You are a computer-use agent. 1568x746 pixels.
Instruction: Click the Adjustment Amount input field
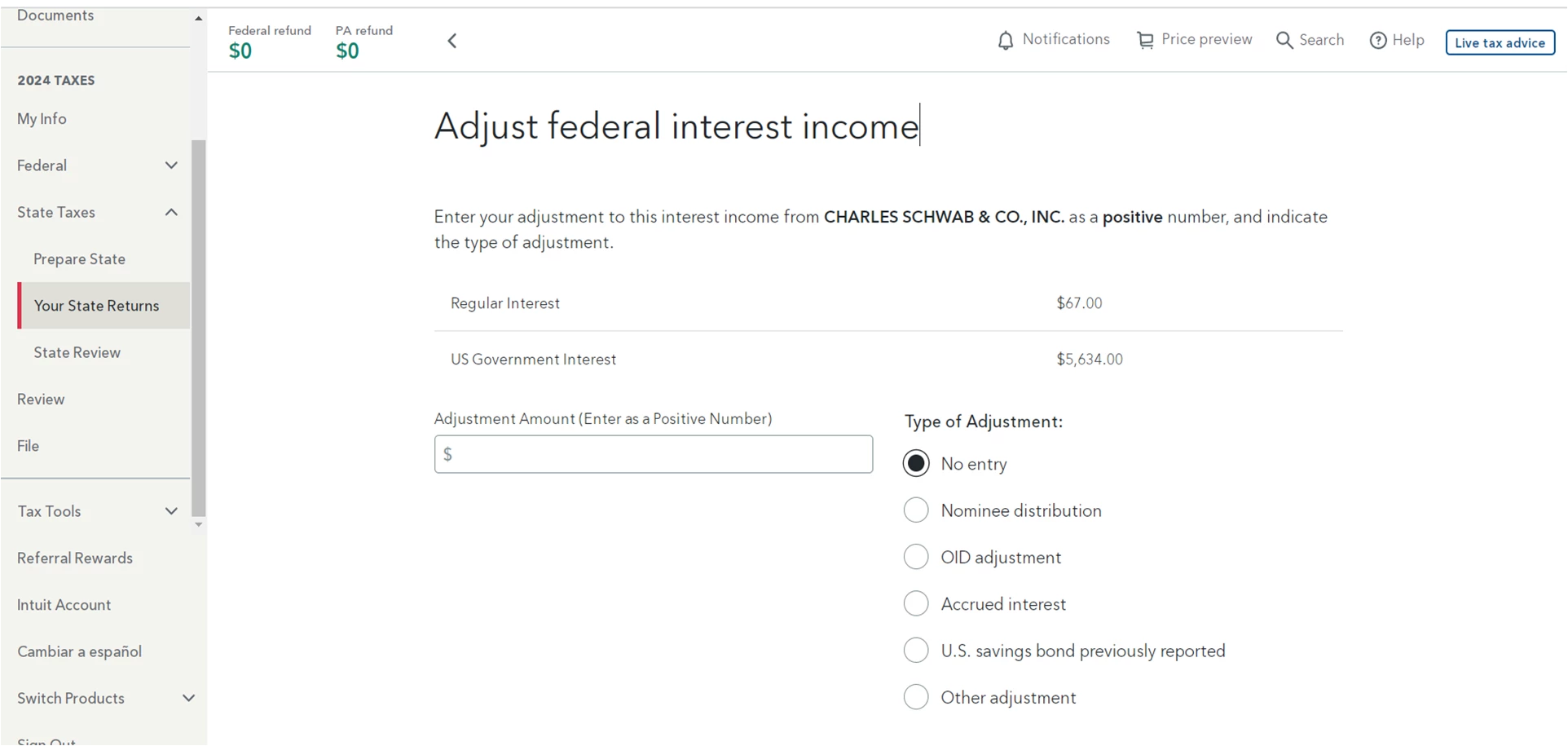[654, 454]
